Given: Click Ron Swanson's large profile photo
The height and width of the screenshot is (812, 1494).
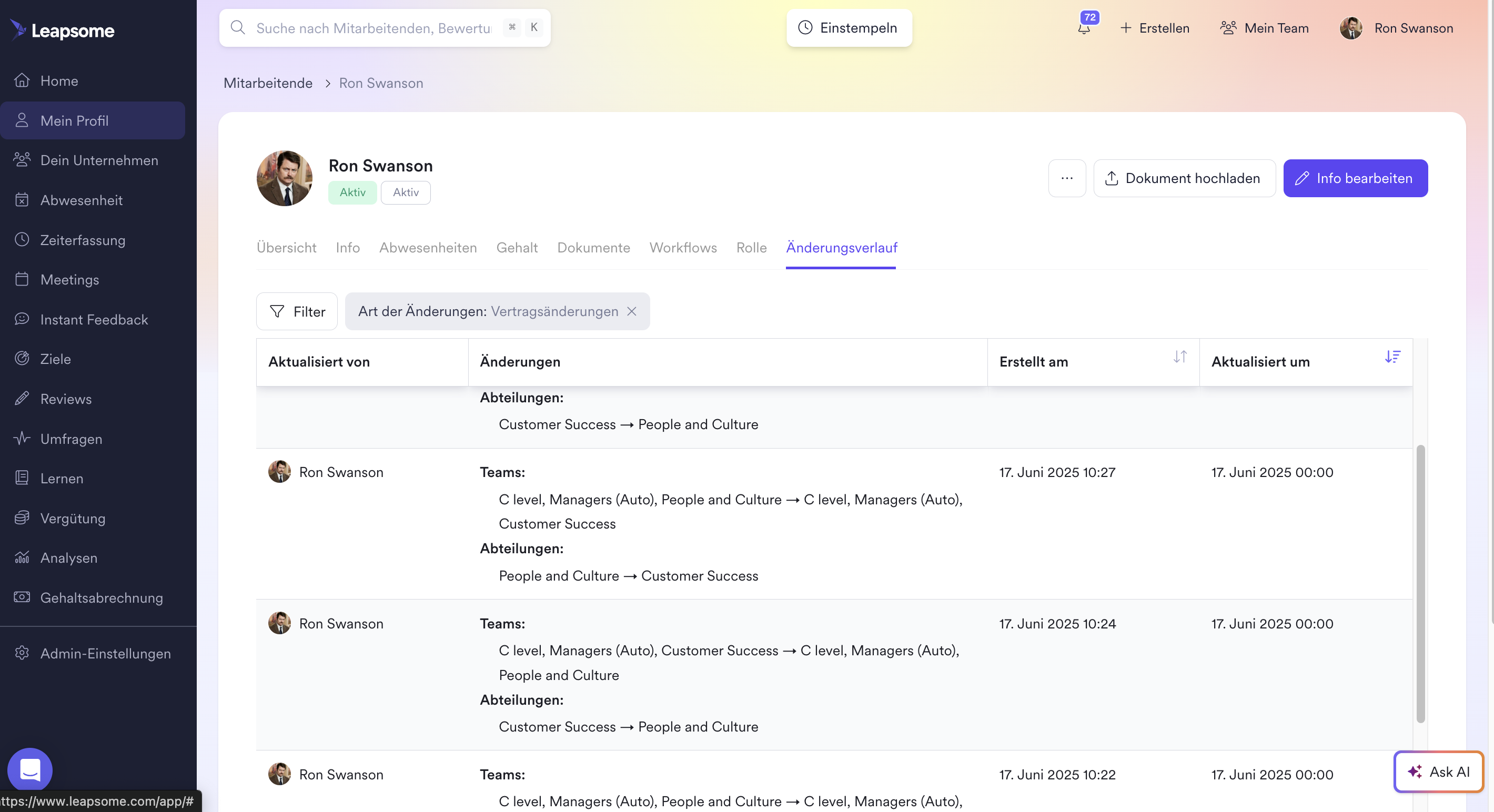Looking at the screenshot, I should [x=284, y=178].
